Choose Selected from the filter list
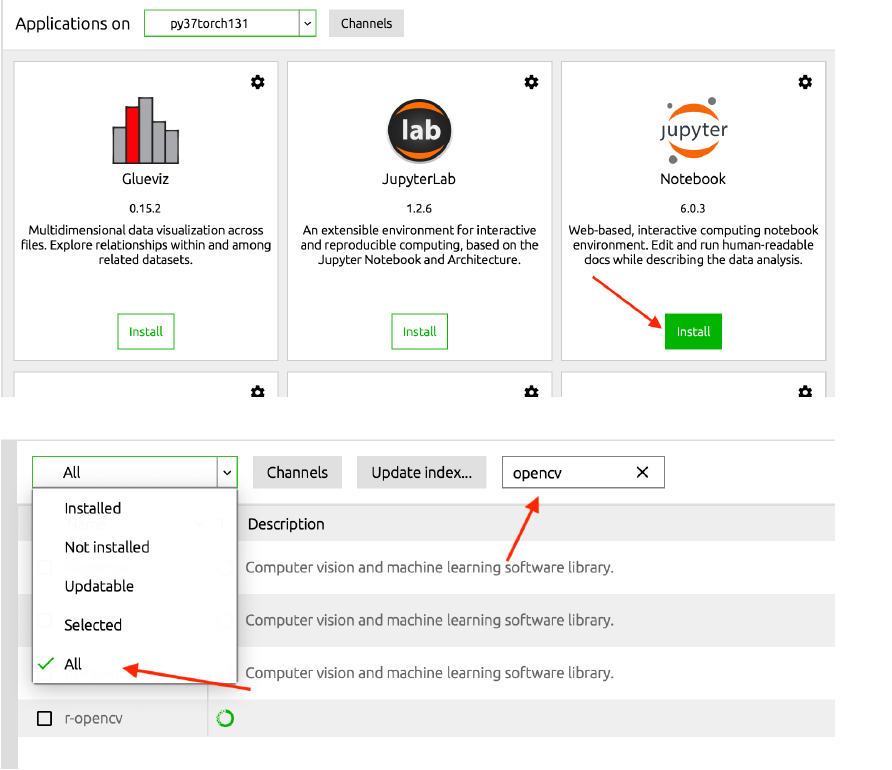Viewport: 892px width, 770px height. point(93,625)
